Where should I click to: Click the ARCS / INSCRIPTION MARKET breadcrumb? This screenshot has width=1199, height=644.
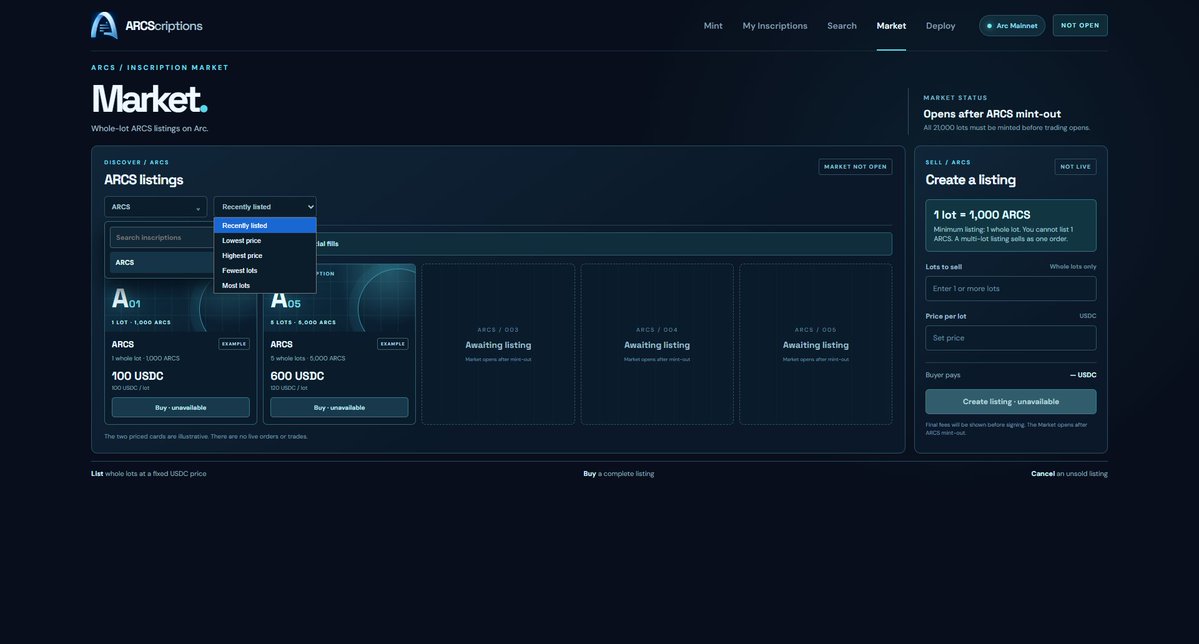coord(160,67)
